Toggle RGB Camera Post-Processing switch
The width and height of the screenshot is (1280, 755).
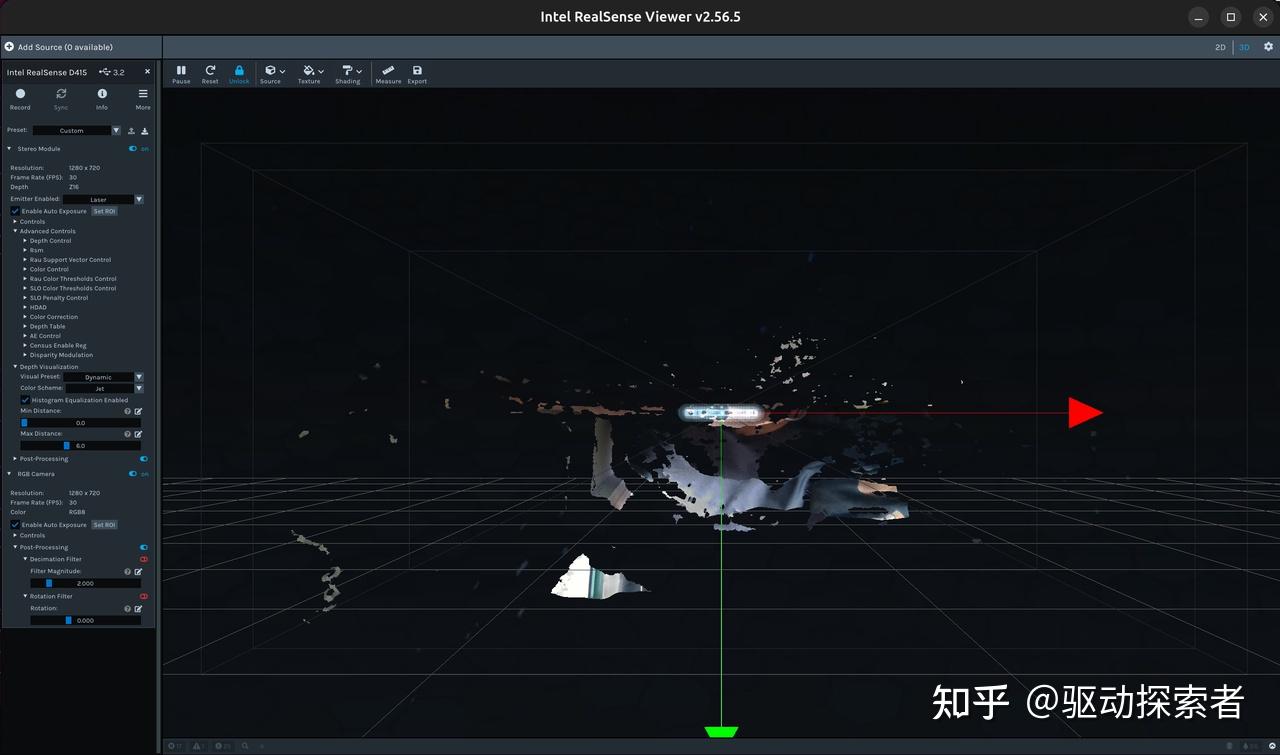pos(144,547)
